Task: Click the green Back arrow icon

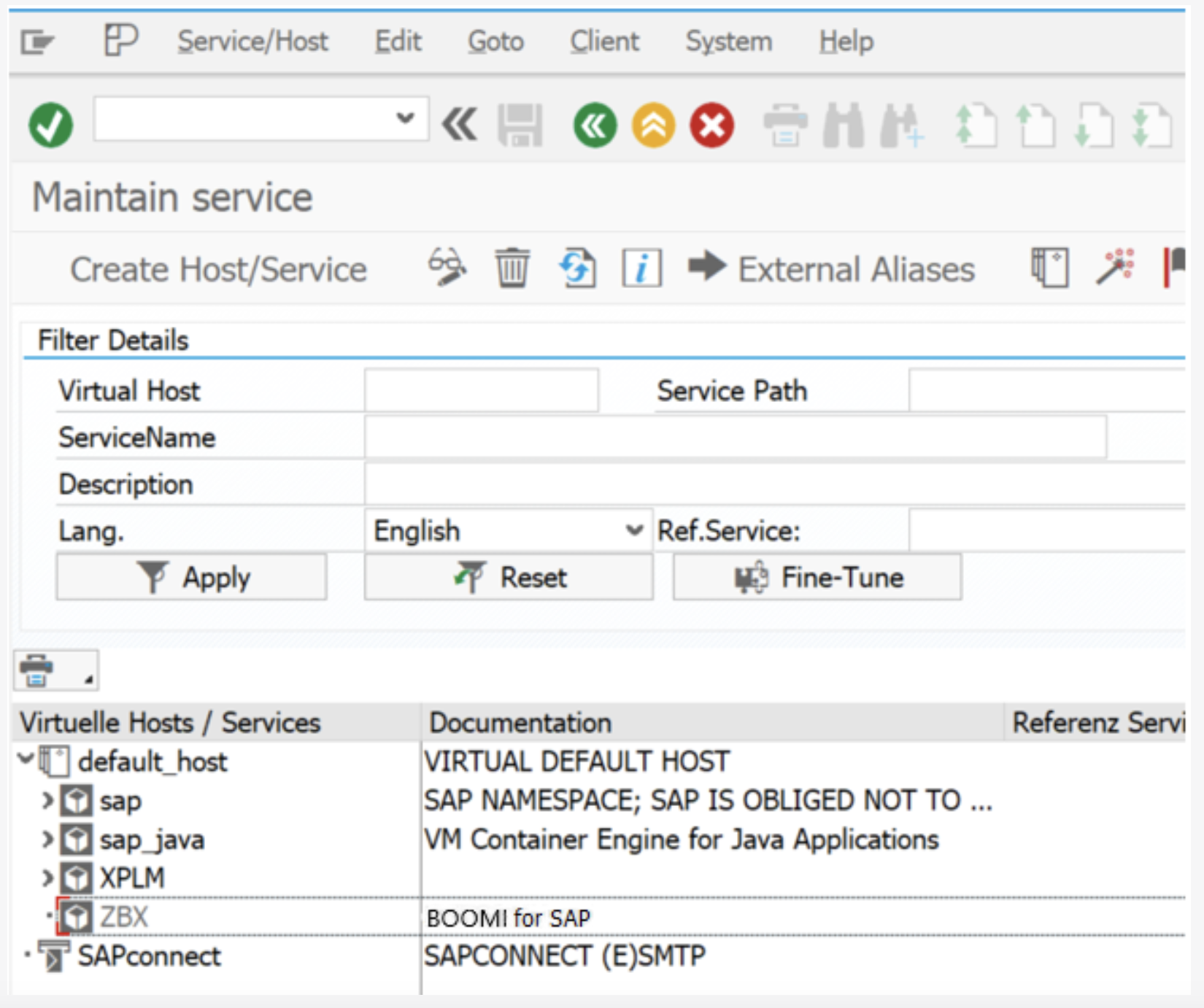Action: (595, 125)
